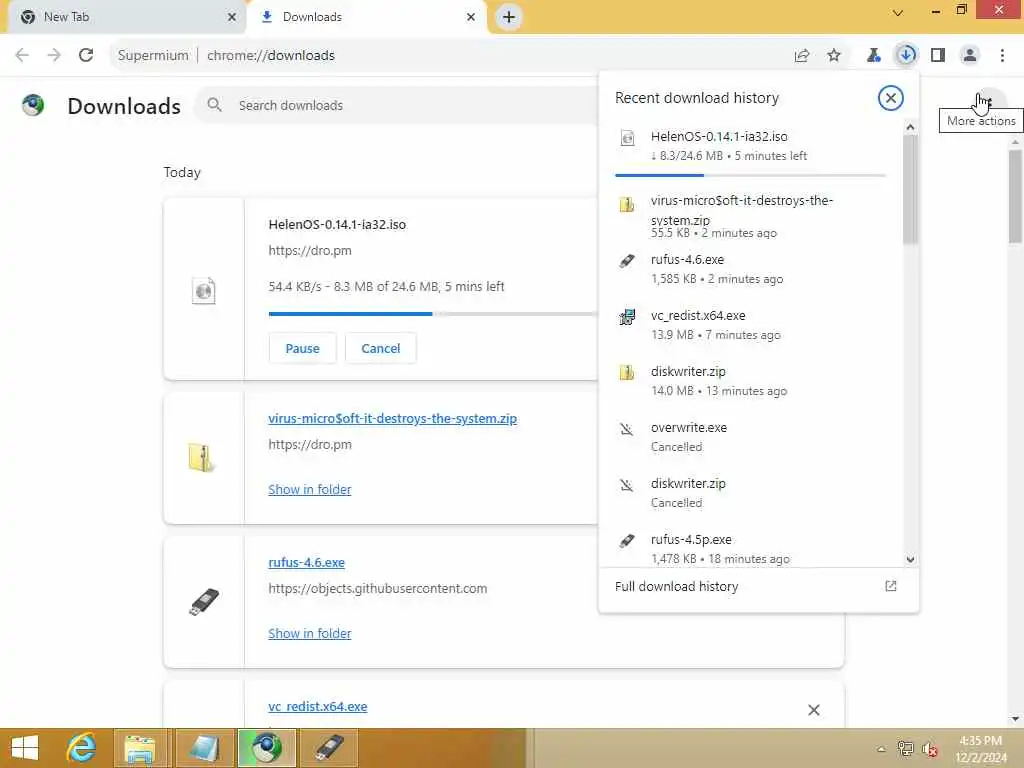Click the rufus USB drive icon on the downloads card
The height and width of the screenshot is (768, 1024).
tap(204, 601)
